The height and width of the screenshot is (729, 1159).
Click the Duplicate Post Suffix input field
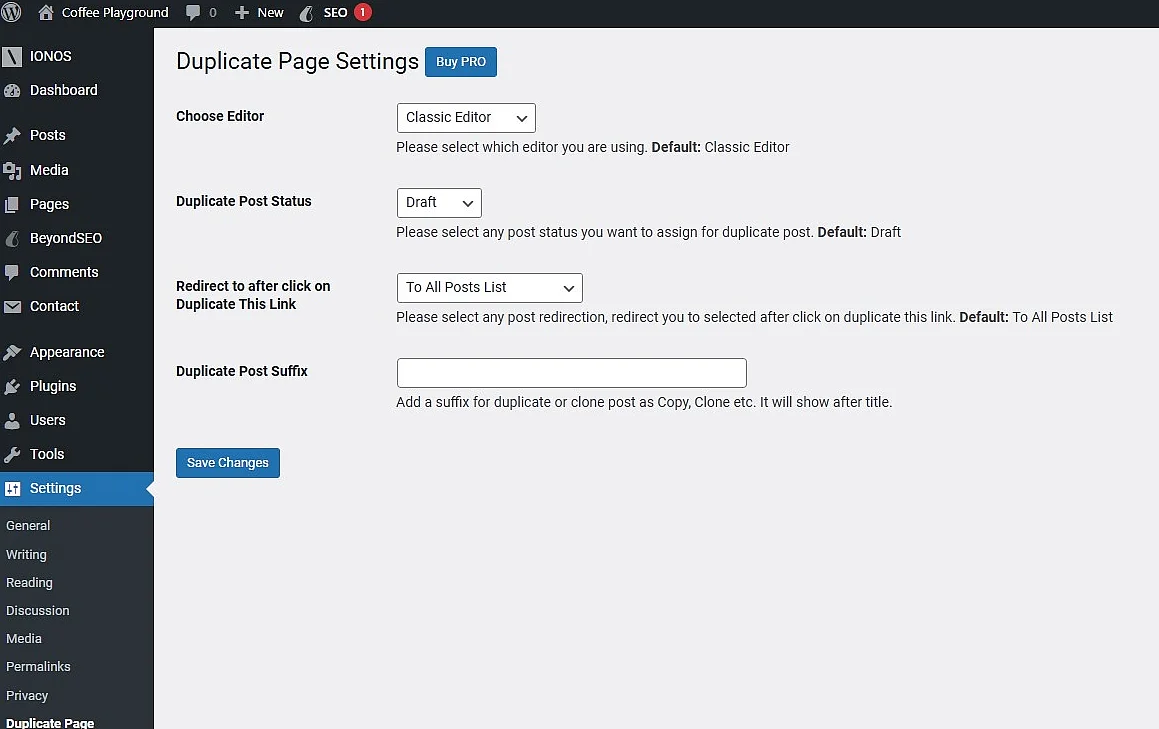click(571, 373)
